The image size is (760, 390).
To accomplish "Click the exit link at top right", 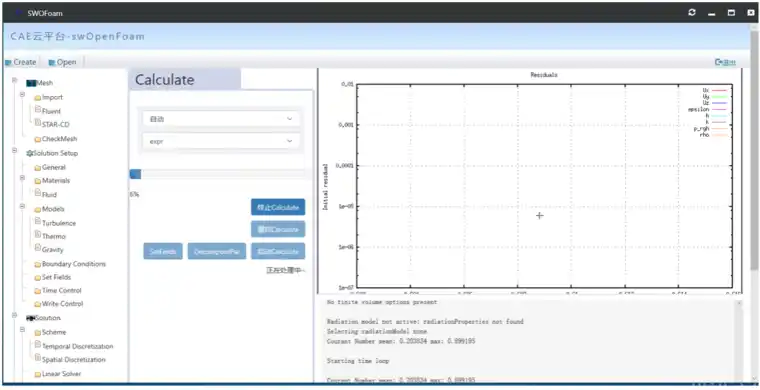I will (x=725, y=62).
